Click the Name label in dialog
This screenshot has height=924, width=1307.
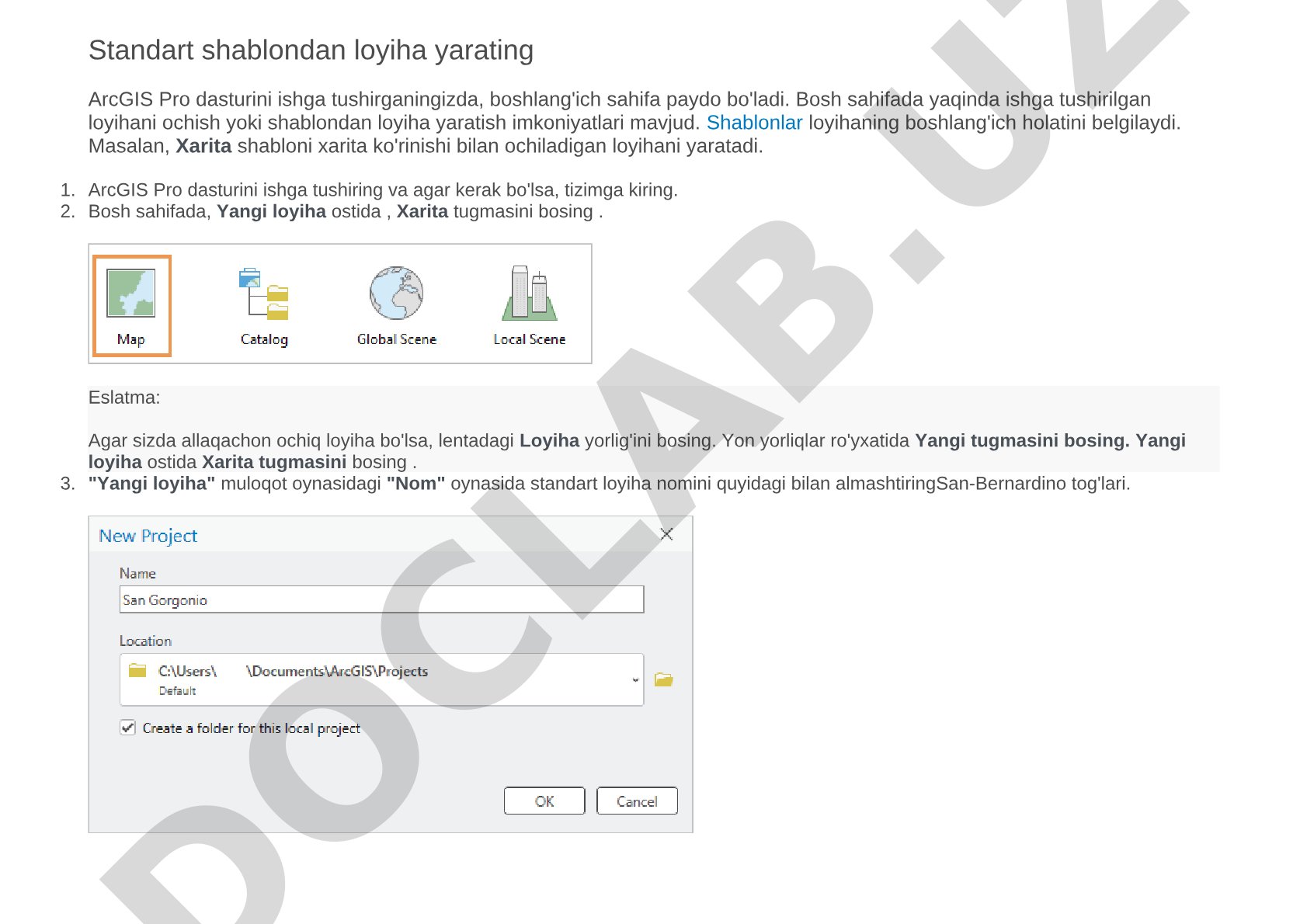coord(137,573)
